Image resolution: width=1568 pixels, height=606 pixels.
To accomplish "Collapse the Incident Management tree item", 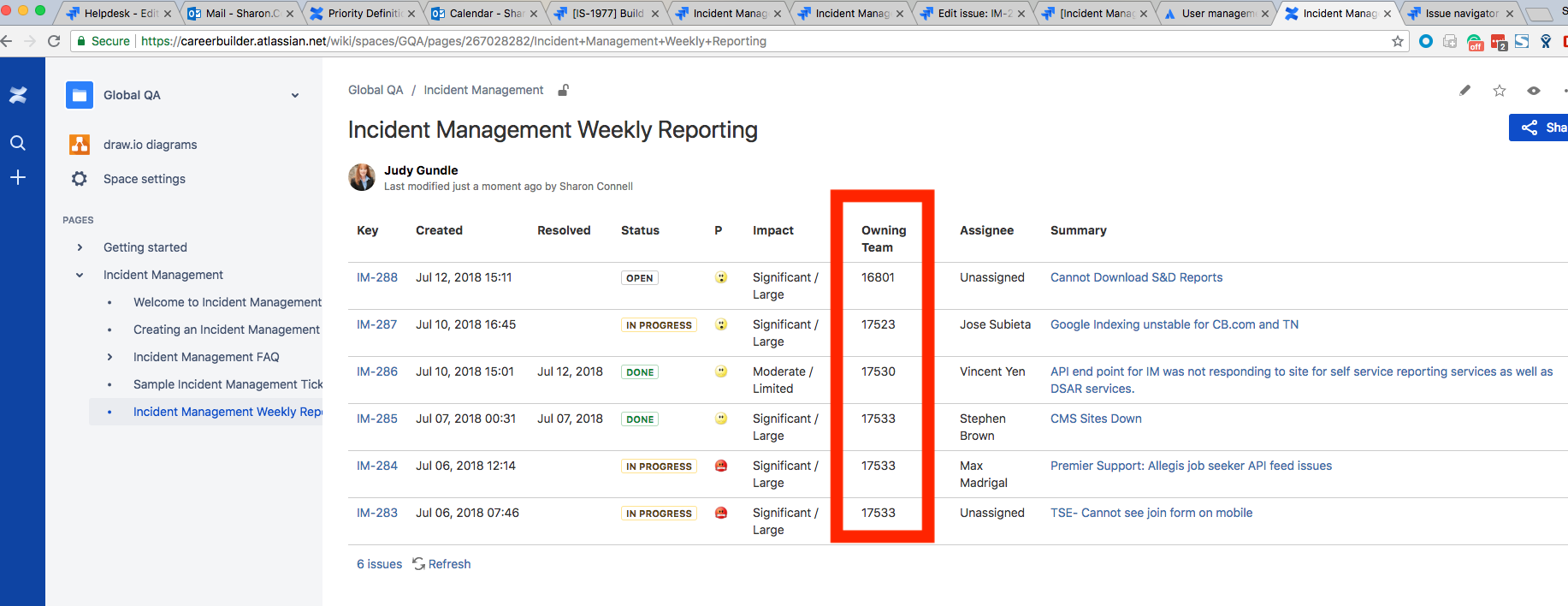I will point(80,275).
